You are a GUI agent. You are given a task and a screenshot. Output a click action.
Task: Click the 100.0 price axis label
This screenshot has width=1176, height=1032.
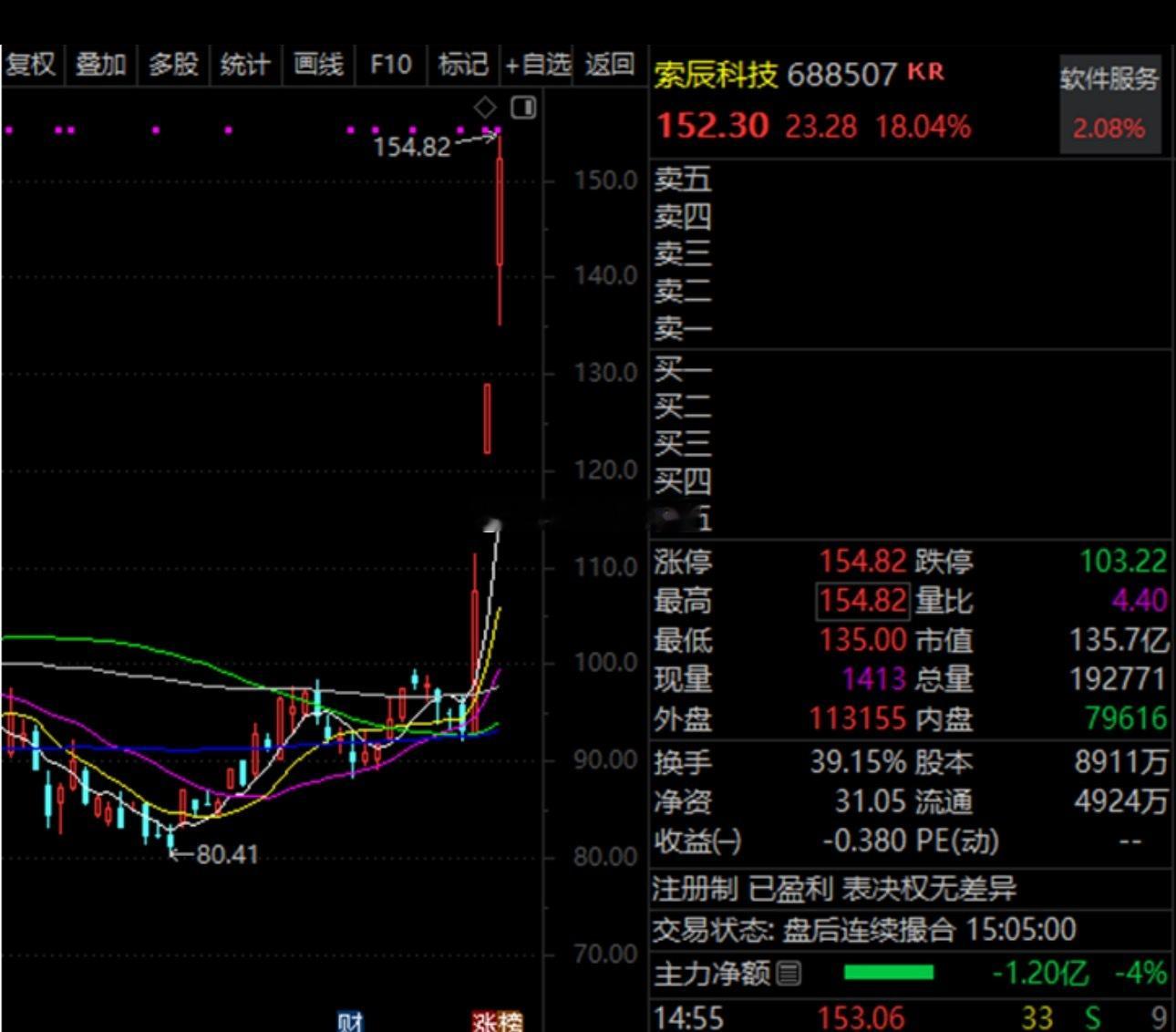(x=606, y=663)
